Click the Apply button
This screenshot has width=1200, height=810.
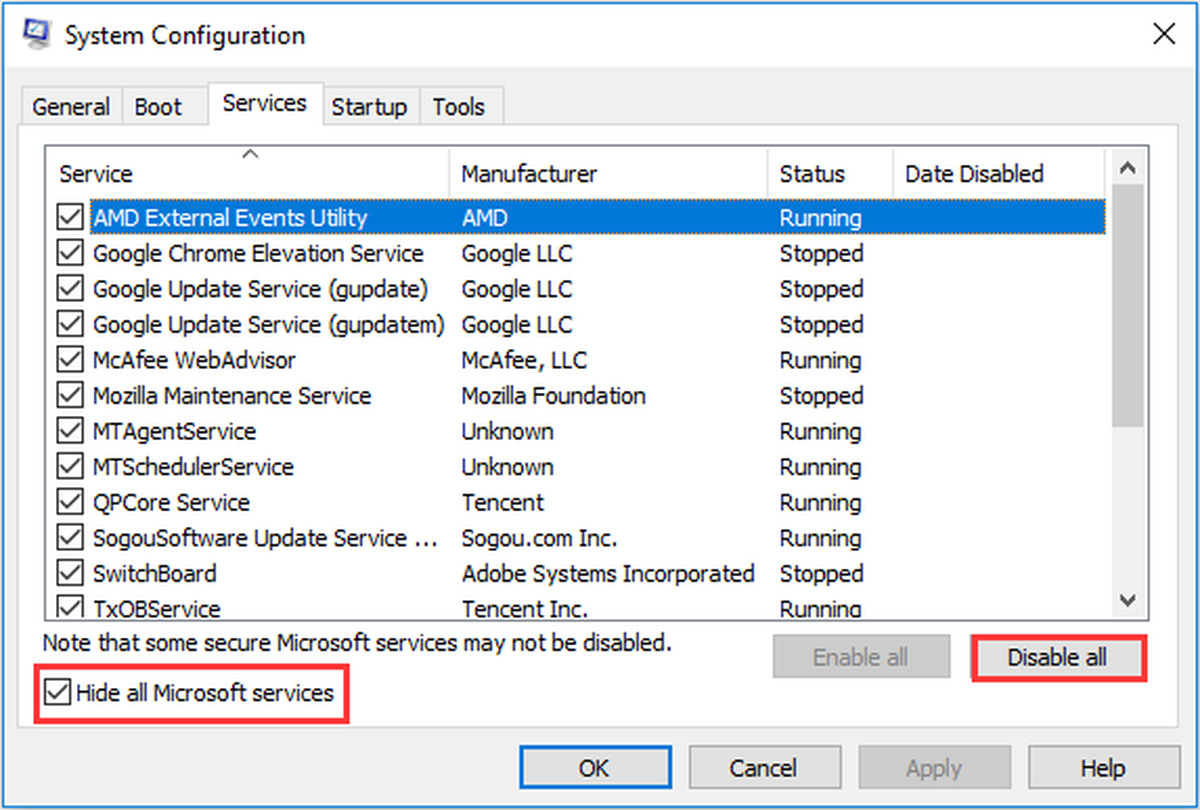click(933, 768)
